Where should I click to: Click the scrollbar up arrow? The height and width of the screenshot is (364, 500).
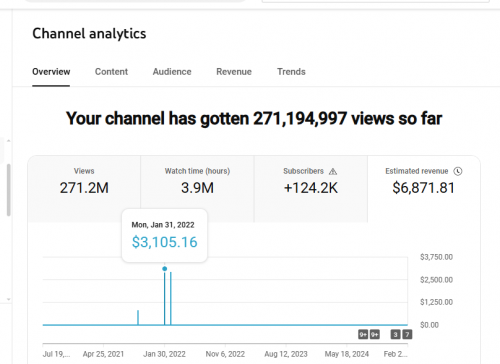coord(9,141)
